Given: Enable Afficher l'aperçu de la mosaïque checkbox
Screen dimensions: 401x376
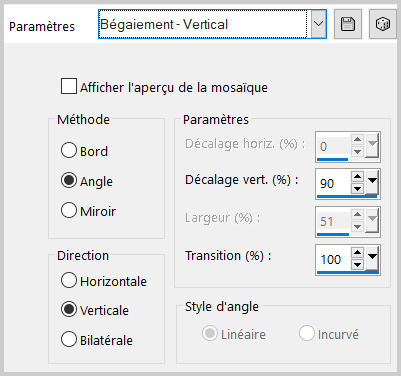Looking at the screenshot, I should click(x=69, y=86).
